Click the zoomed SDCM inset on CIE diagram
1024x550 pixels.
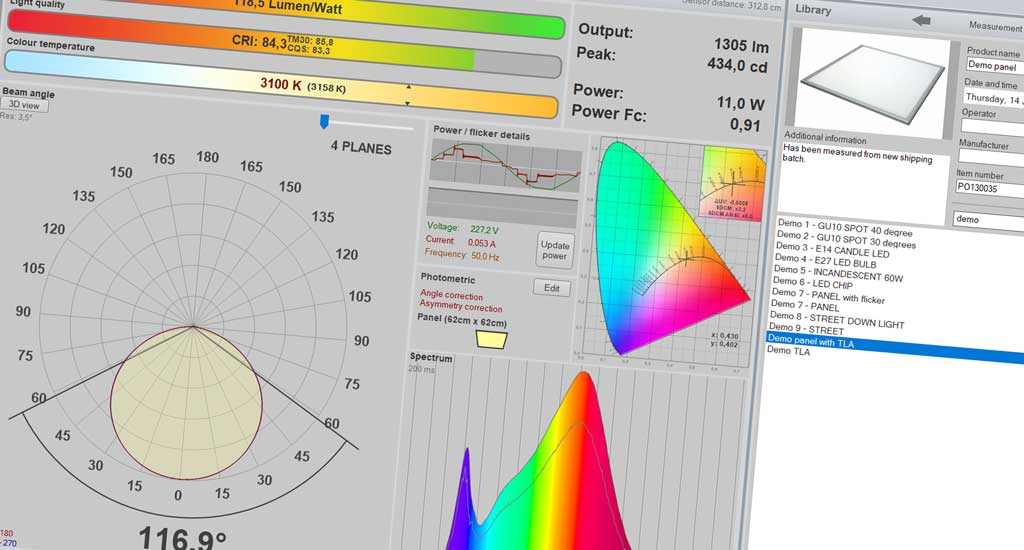click(x=731, y=184)
